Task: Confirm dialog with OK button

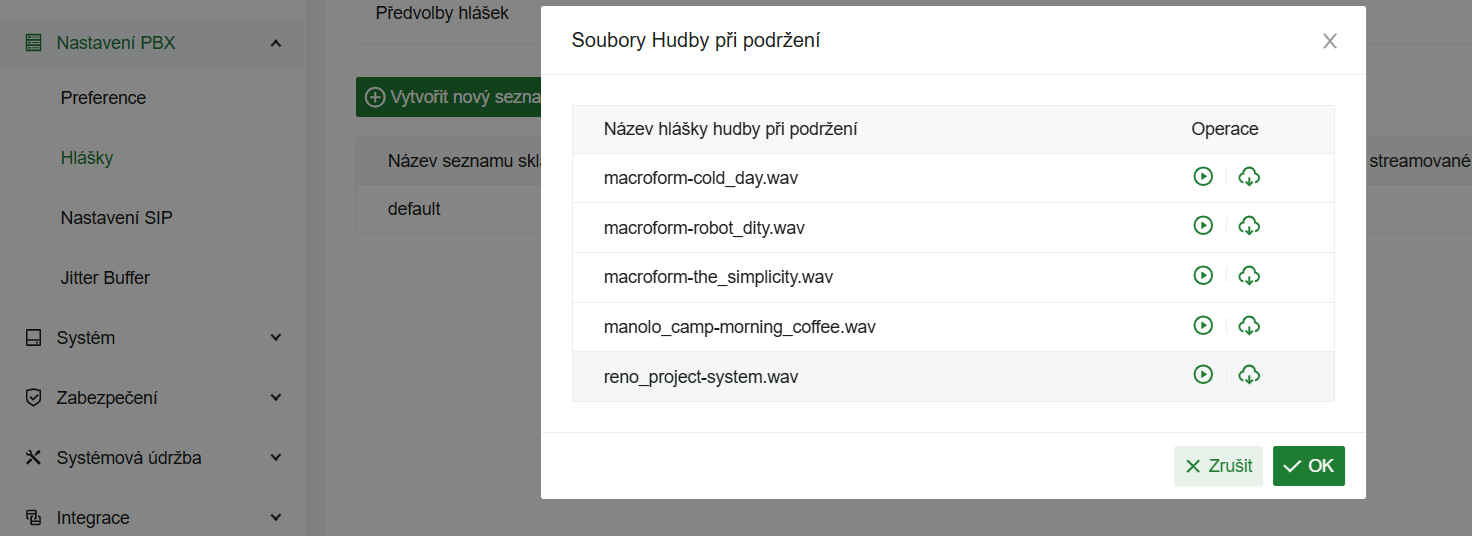Action: click(1308, 466)
